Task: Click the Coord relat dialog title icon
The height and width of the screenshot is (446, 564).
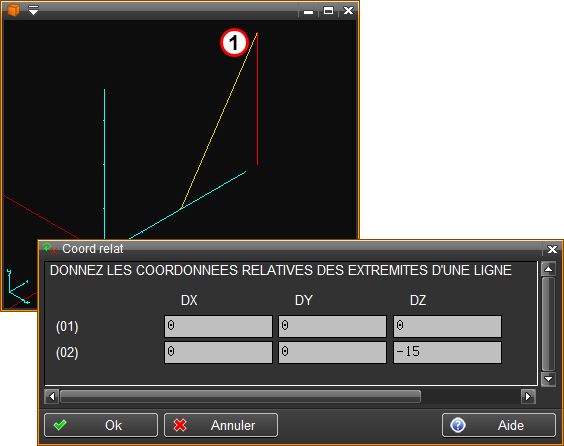Action: pyautogui.click(x=50, y=248)
